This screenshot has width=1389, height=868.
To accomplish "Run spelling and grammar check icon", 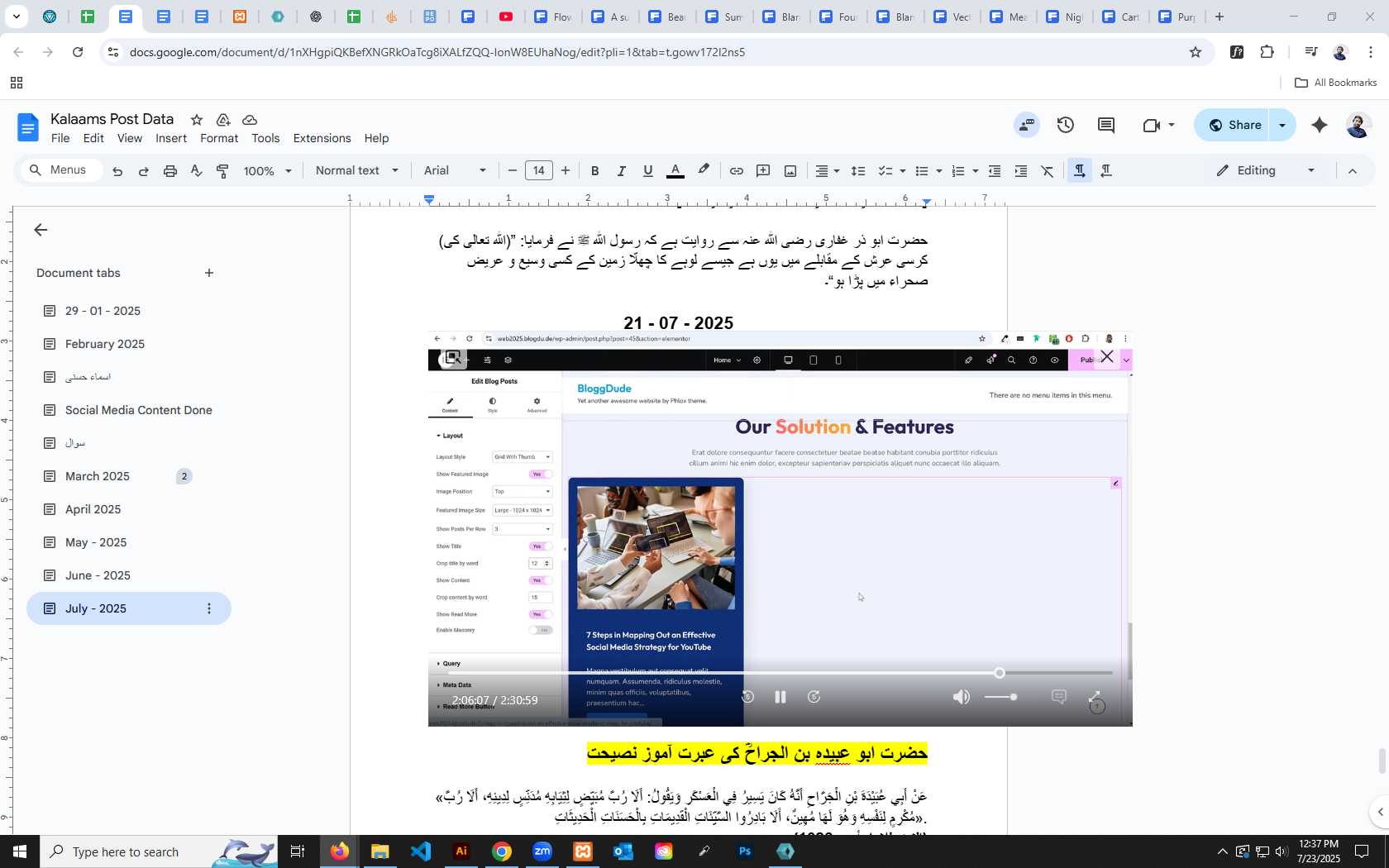I will [196, 171].
